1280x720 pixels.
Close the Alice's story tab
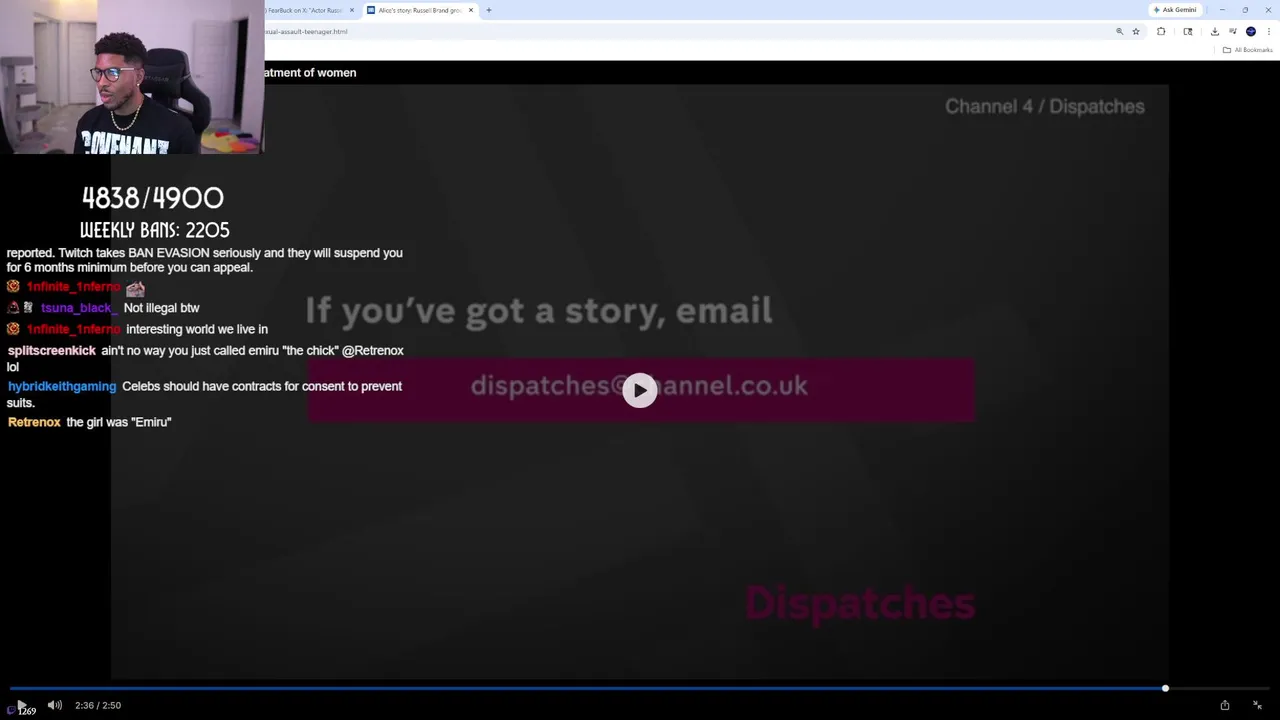471,10
